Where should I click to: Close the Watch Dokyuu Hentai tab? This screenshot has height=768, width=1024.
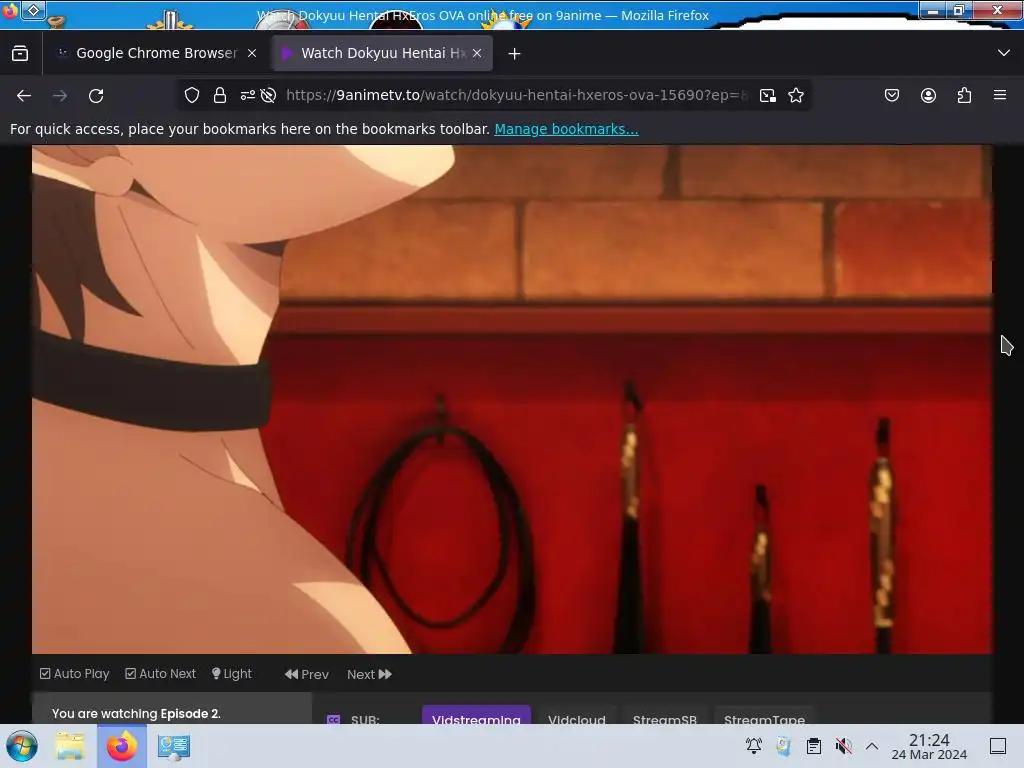(x=477, y=54)
